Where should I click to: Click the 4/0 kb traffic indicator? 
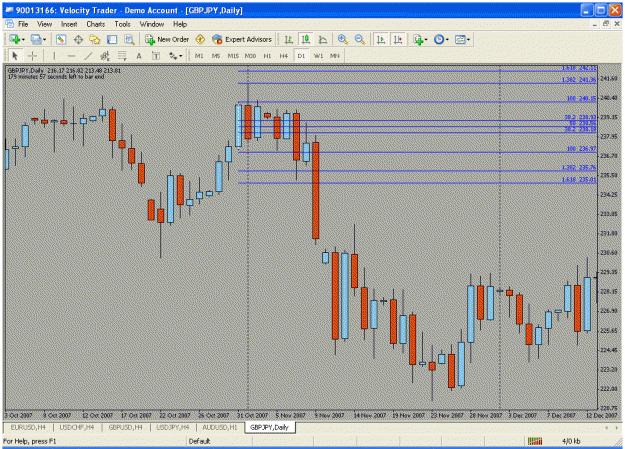[571, 441]
